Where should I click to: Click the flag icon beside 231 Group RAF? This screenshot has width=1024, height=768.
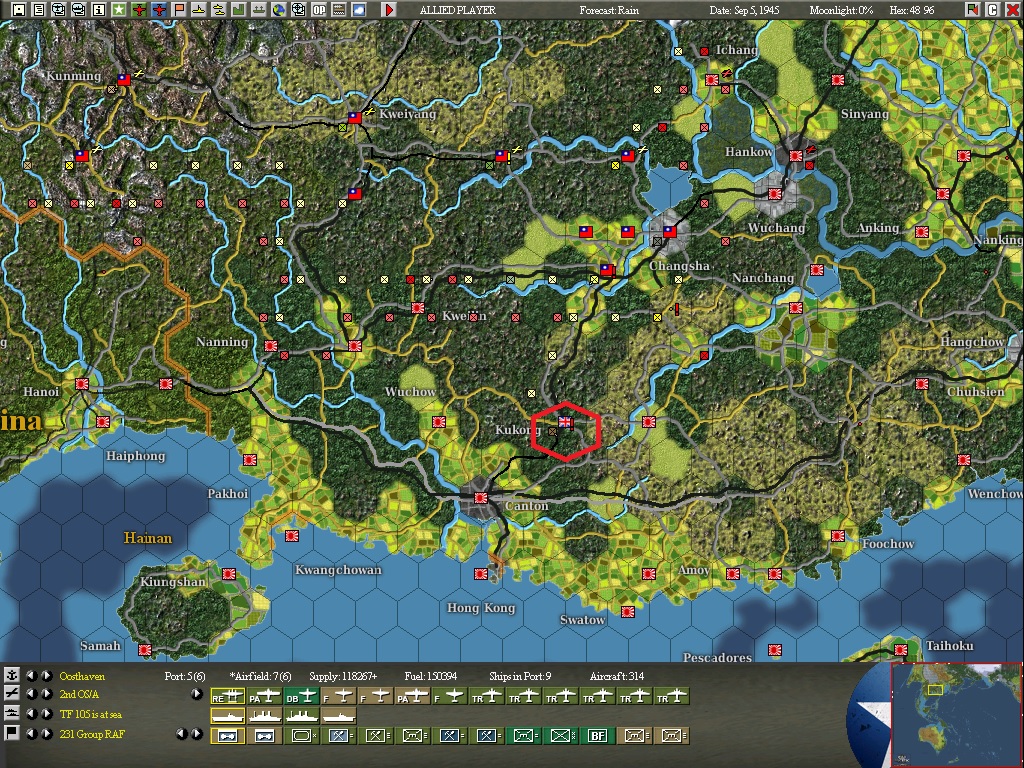[x=12, y=733]
